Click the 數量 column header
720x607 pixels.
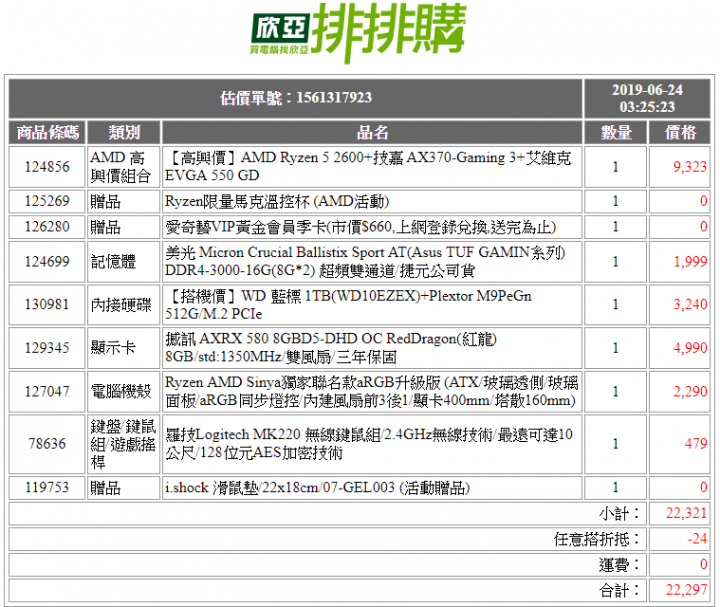click(615, 133)
